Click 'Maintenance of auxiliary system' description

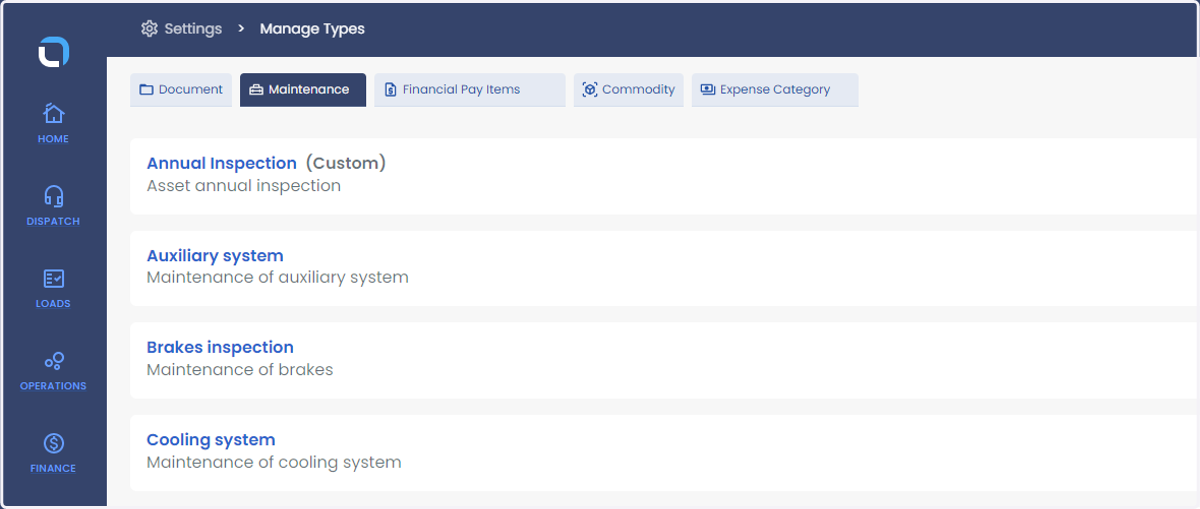pos(278,278)
